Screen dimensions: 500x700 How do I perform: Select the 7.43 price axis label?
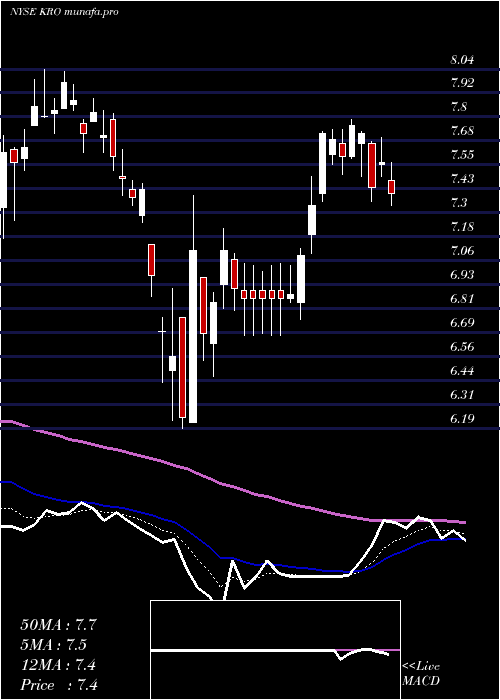pos(462,179)
